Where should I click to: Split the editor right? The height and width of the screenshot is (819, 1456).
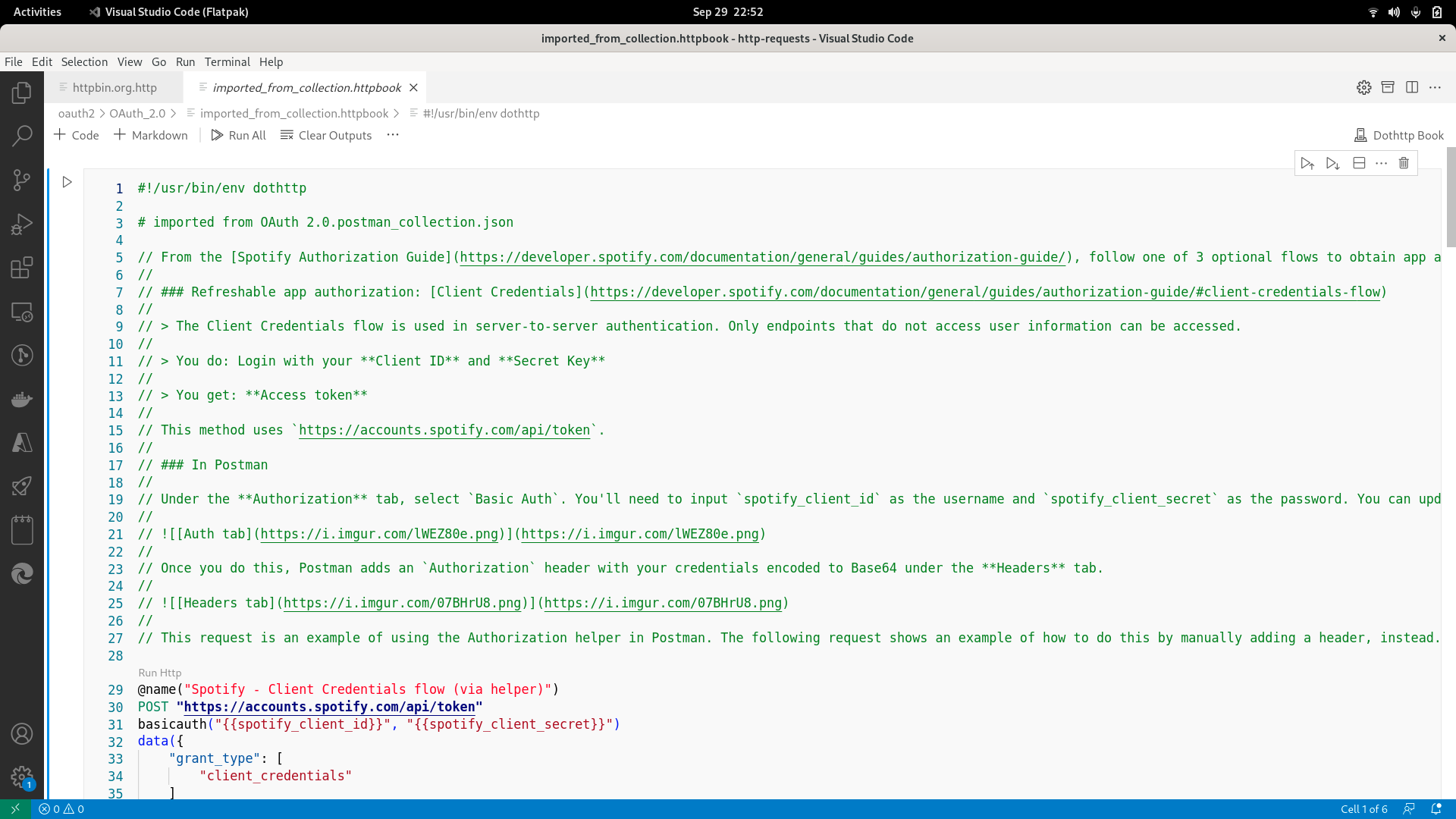1412,87
